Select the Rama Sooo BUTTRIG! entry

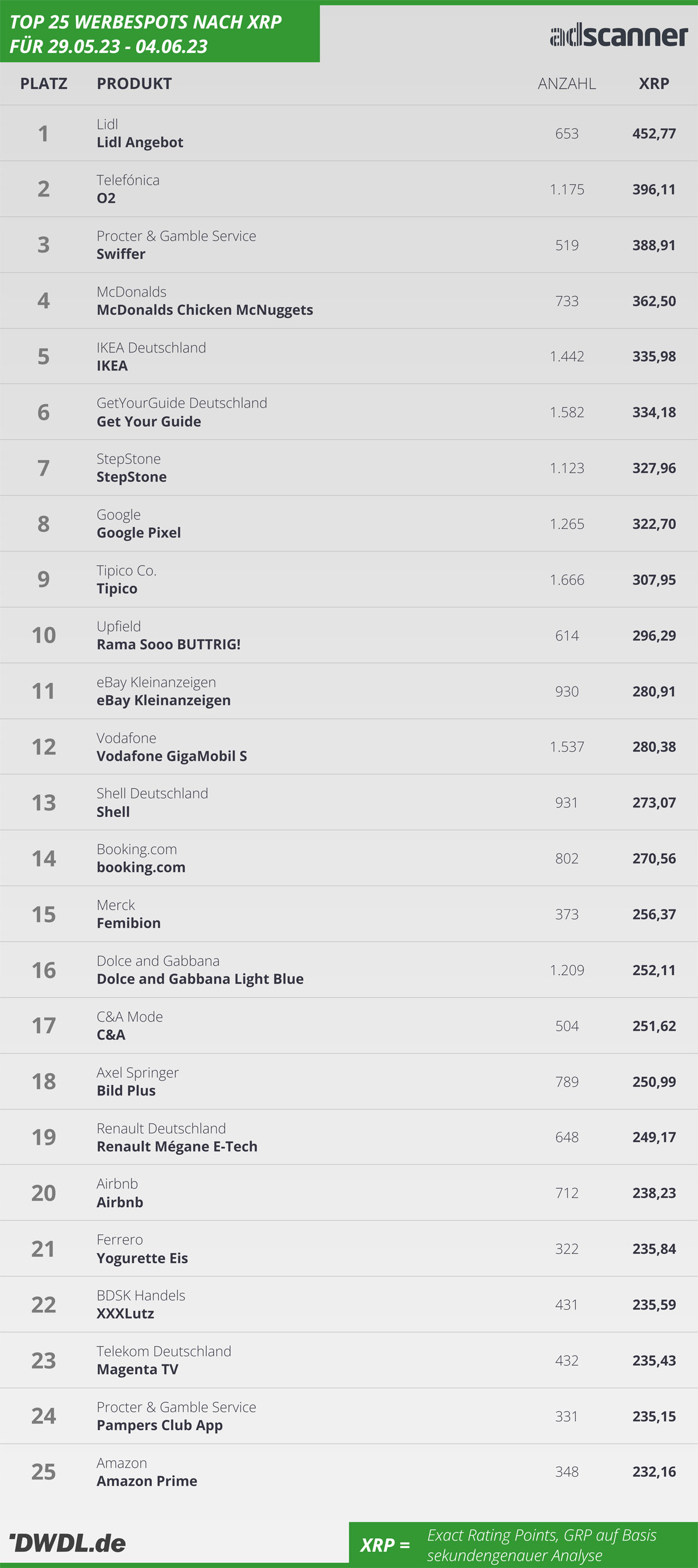pyautogui.click(x=348, y=635)
